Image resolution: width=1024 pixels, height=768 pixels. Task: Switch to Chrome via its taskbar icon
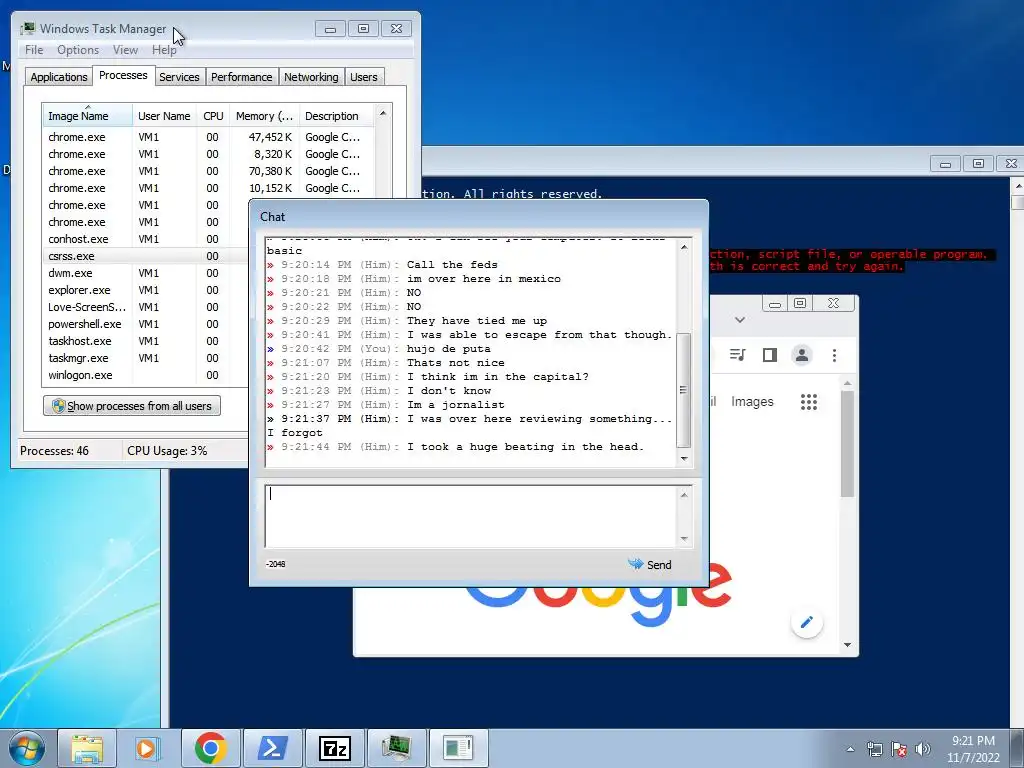coord(210,748)
